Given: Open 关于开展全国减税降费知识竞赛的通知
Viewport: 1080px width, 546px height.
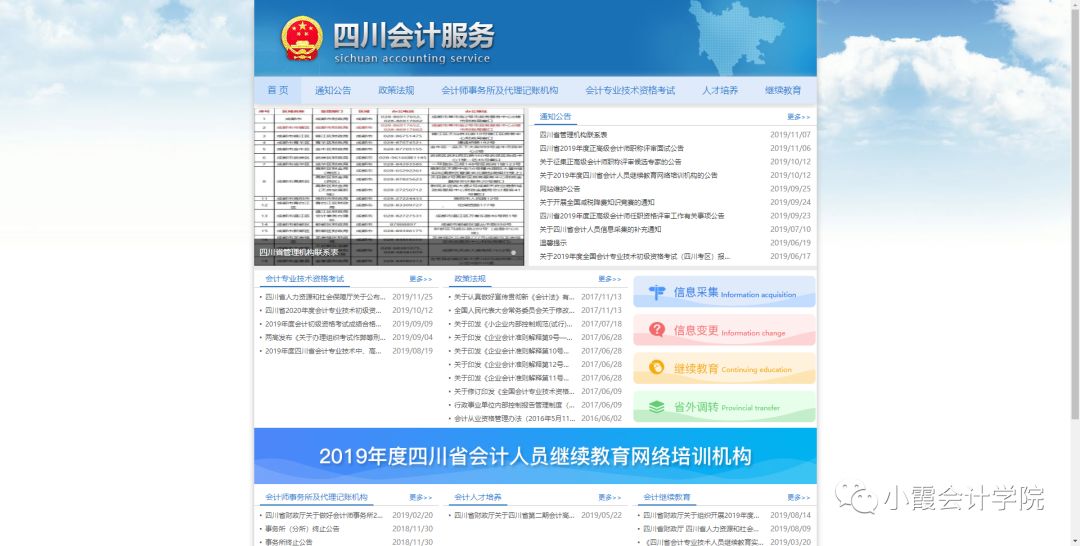Looking at the screenshot, I should point(596,202).
